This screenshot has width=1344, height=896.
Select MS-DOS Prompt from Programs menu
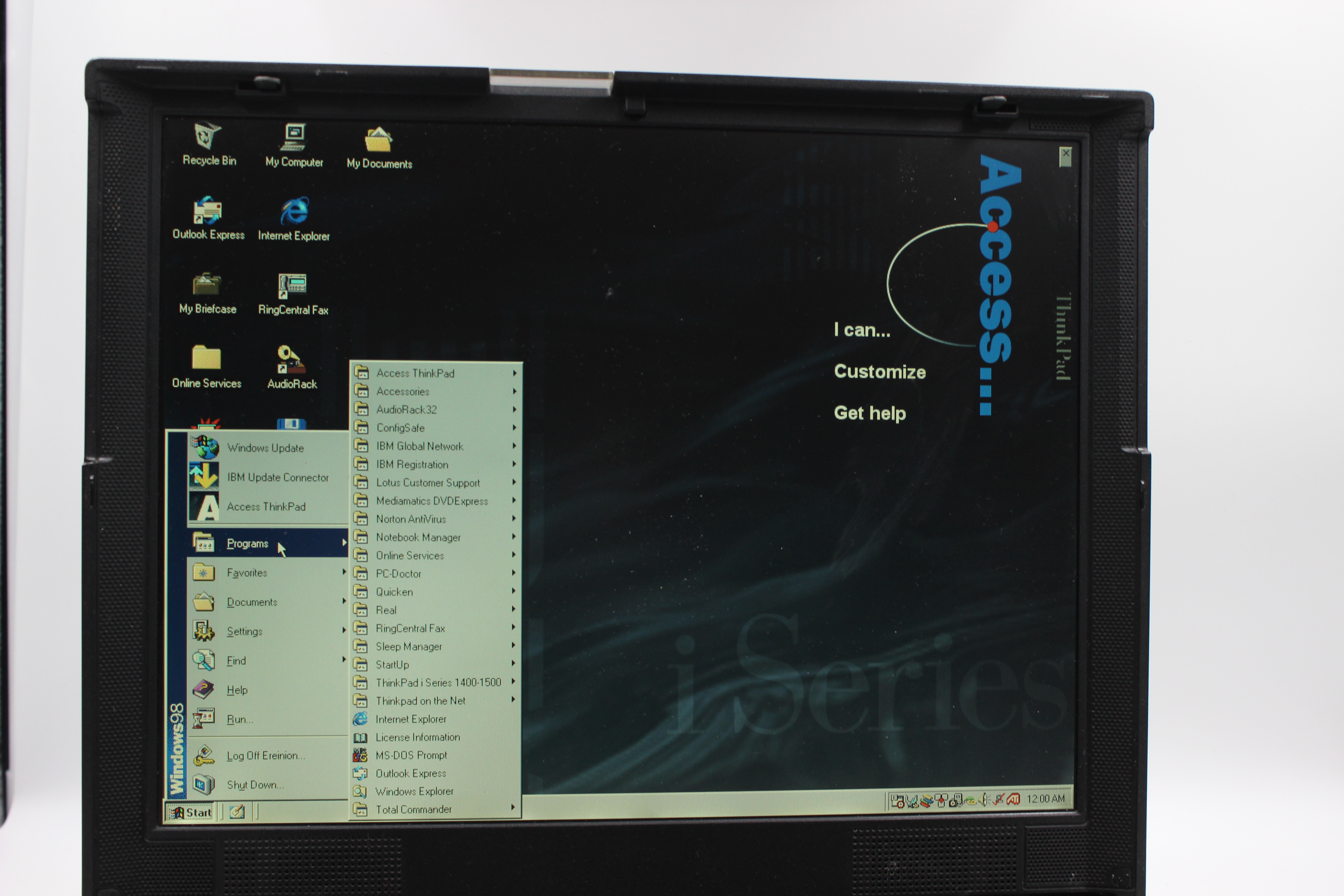(411, 755)
